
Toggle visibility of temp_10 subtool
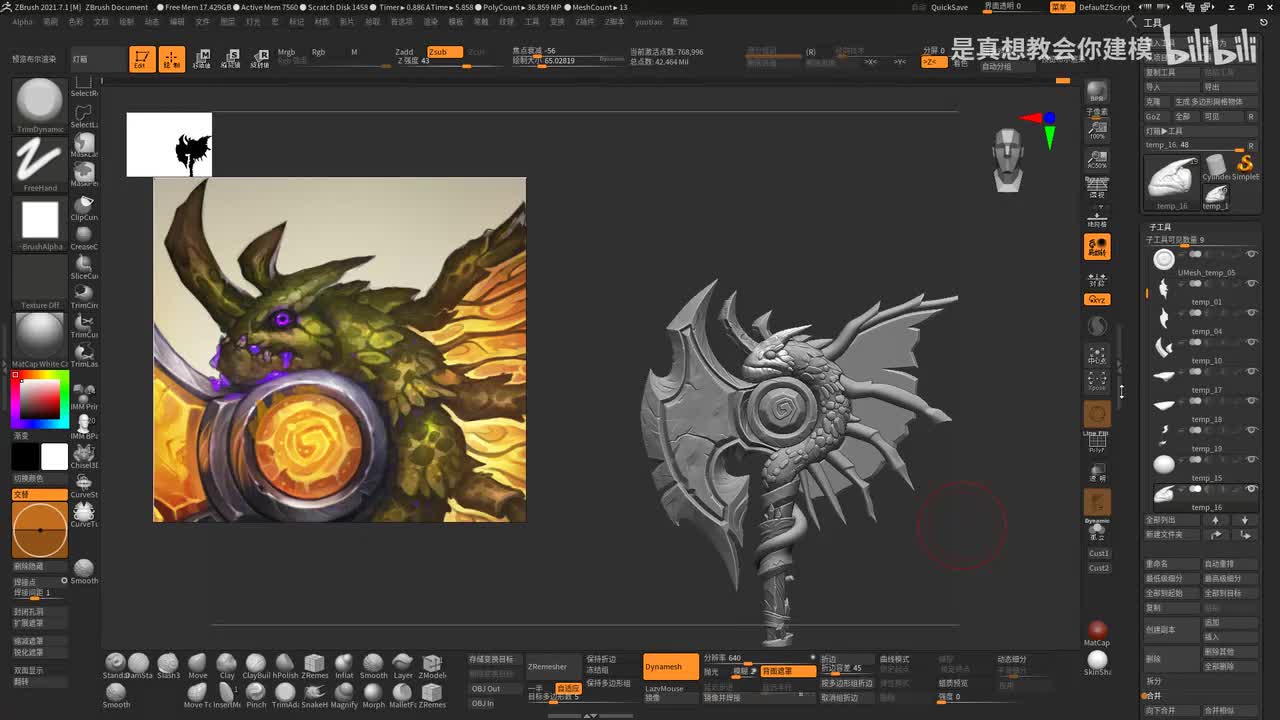1252,343
